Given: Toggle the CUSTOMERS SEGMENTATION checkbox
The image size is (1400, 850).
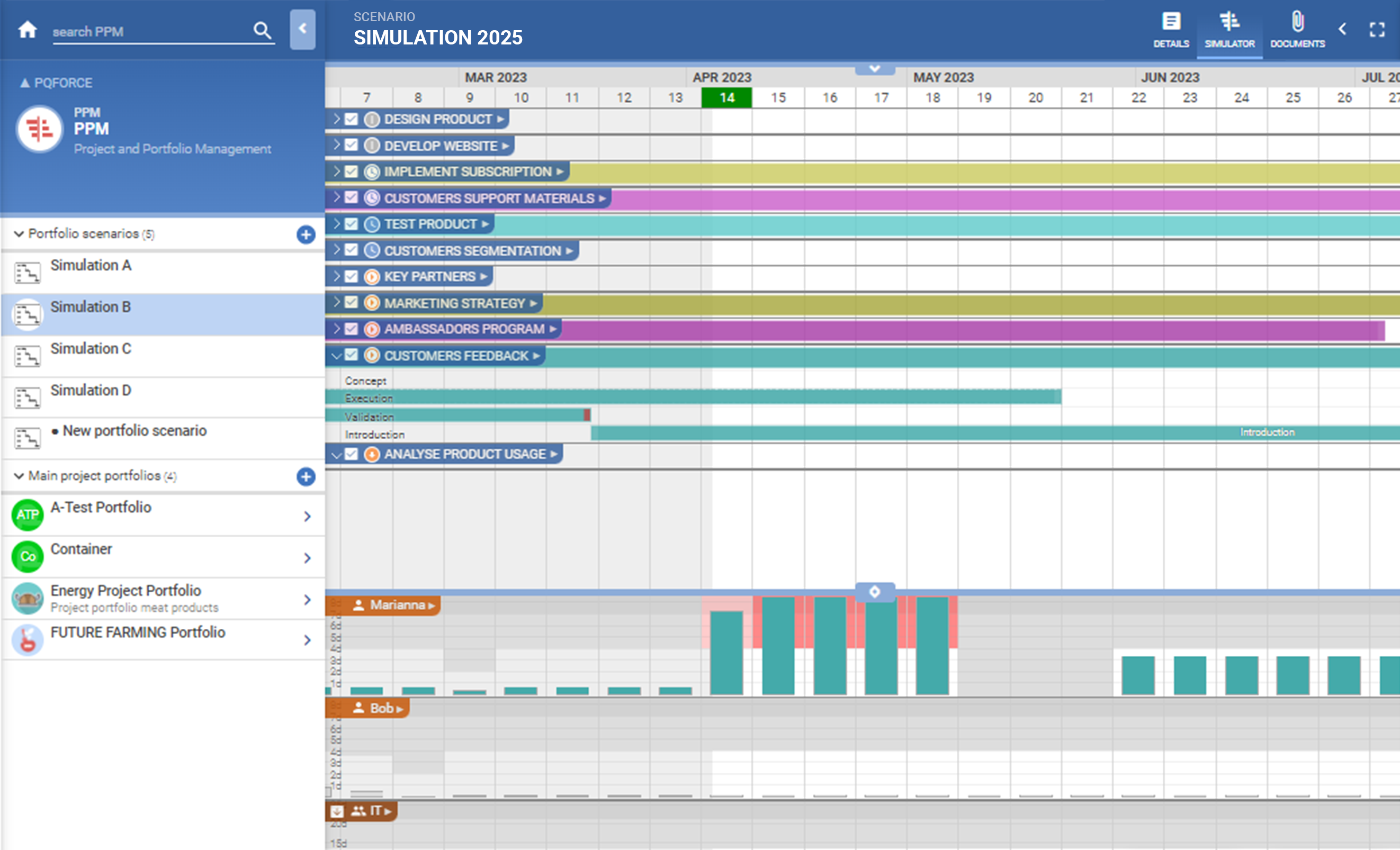Looking at the screenshot, I should 351,250.
